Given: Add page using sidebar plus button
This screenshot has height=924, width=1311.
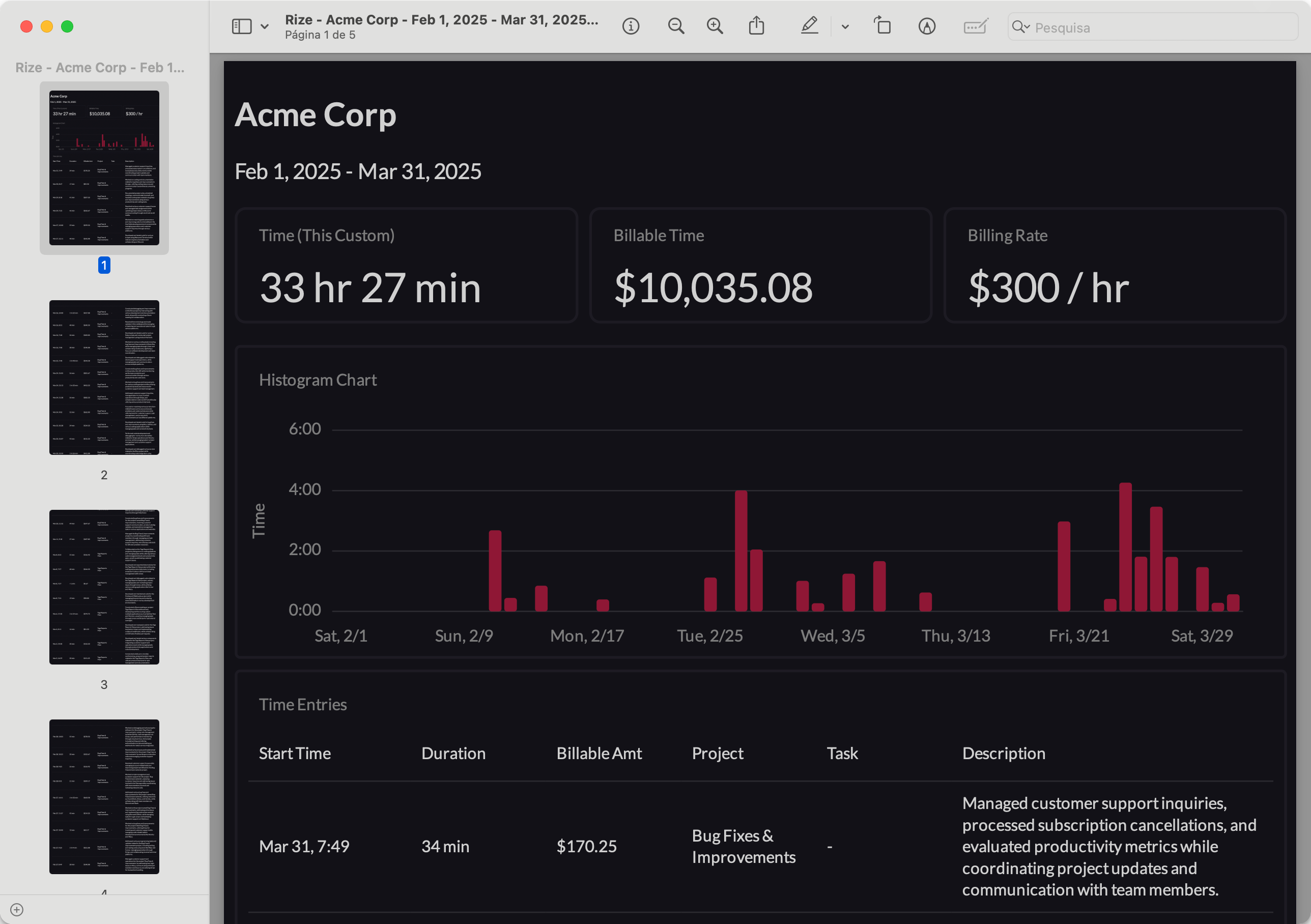Looking at the screenshot, I should 17,909.
